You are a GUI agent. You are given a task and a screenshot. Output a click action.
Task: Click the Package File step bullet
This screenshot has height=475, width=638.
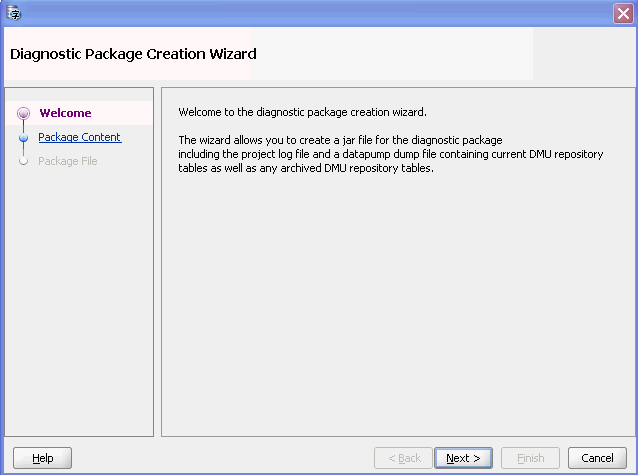click(x=24, y=161)
